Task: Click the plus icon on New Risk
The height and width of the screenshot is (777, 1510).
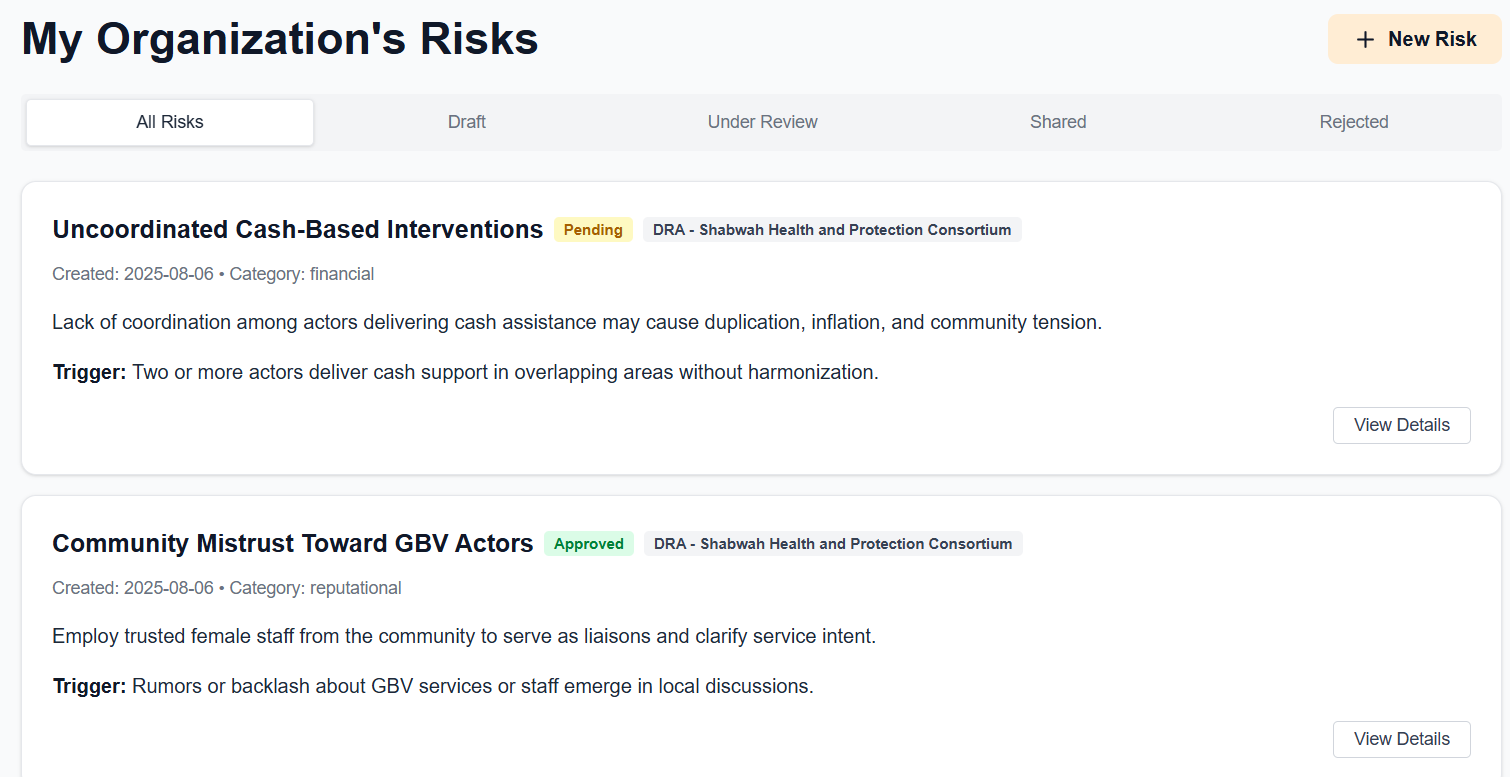Action: pyautogui.click(x=1365, y=40)
